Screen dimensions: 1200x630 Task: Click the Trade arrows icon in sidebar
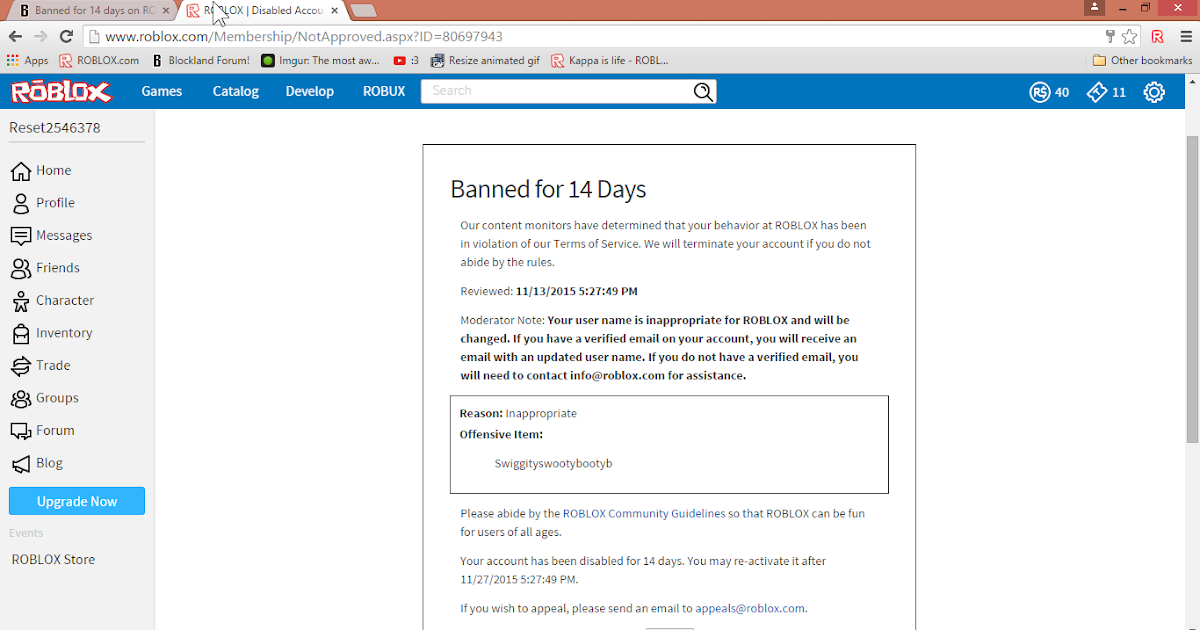coord(20,366)
